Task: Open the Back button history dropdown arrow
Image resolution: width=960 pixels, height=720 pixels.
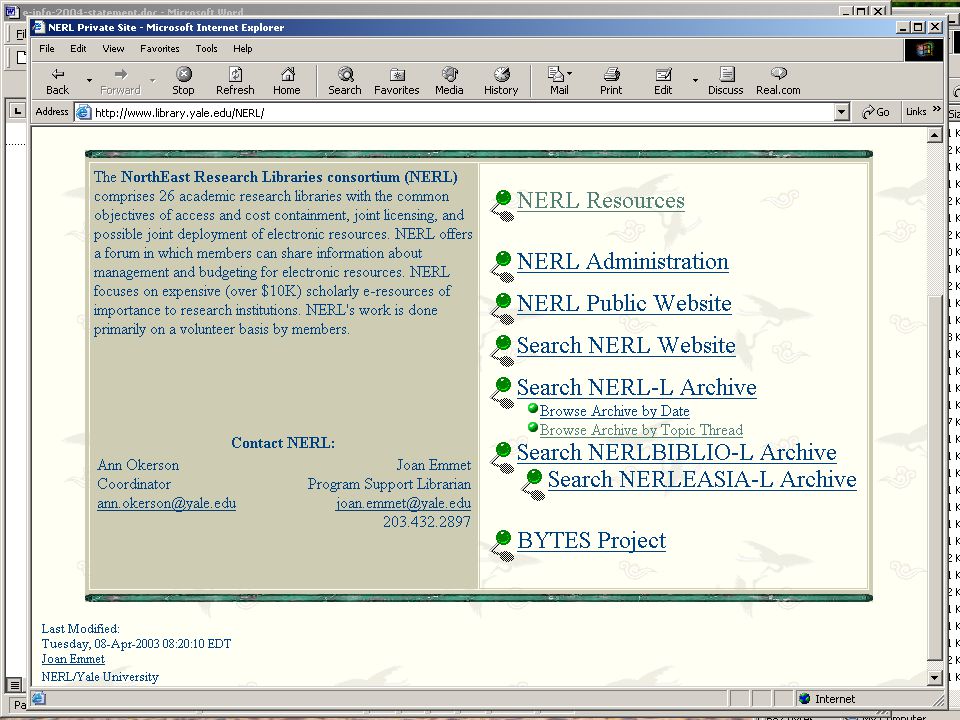Action: (x=89, y=81)
